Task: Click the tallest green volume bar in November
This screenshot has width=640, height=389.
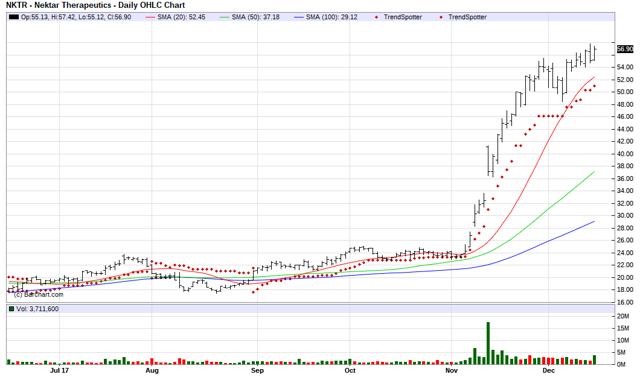Action: pyautogui.click(x=488, y=343)
